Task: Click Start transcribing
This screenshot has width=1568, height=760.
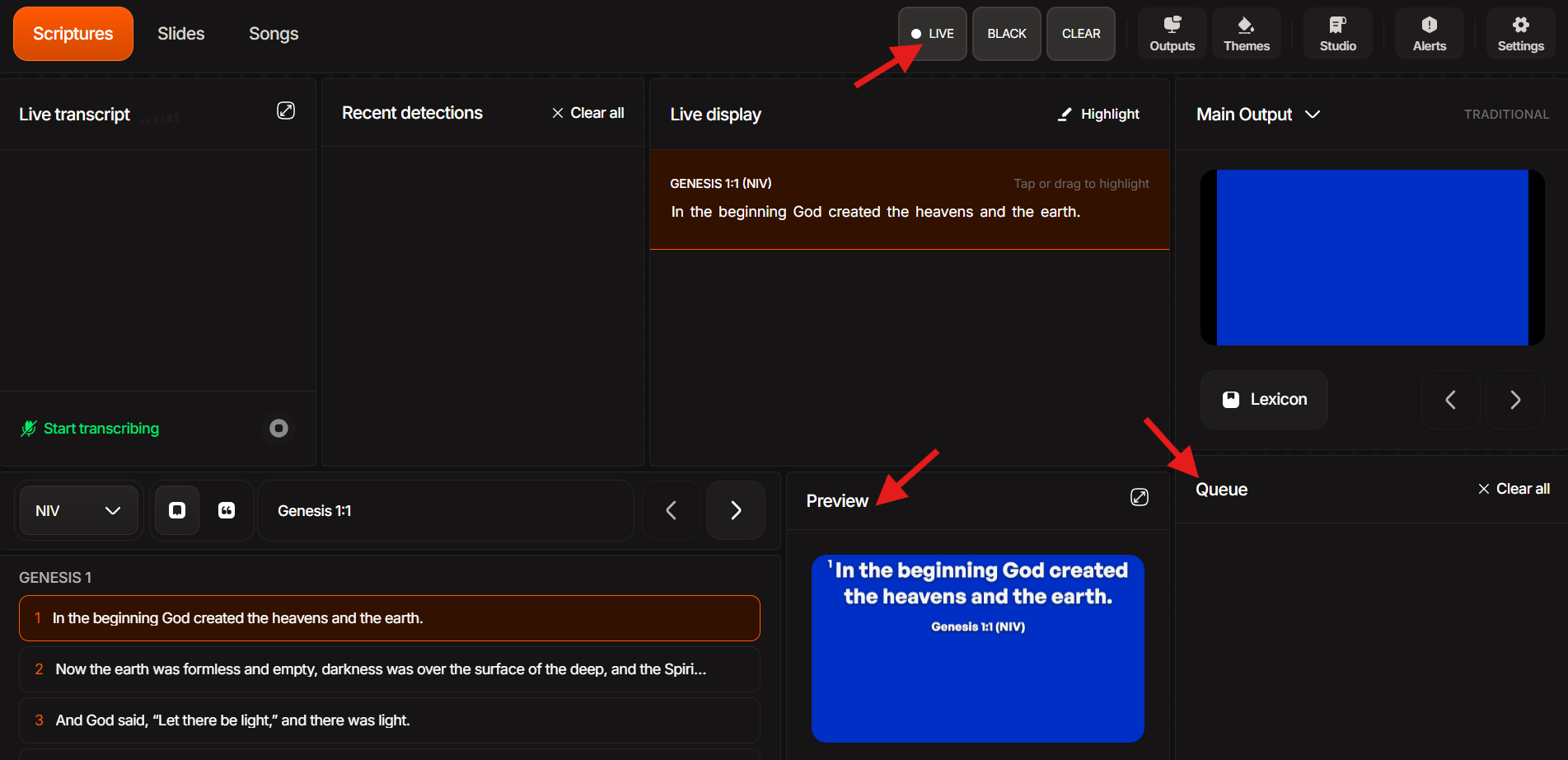Action: [x=91, y=428]
